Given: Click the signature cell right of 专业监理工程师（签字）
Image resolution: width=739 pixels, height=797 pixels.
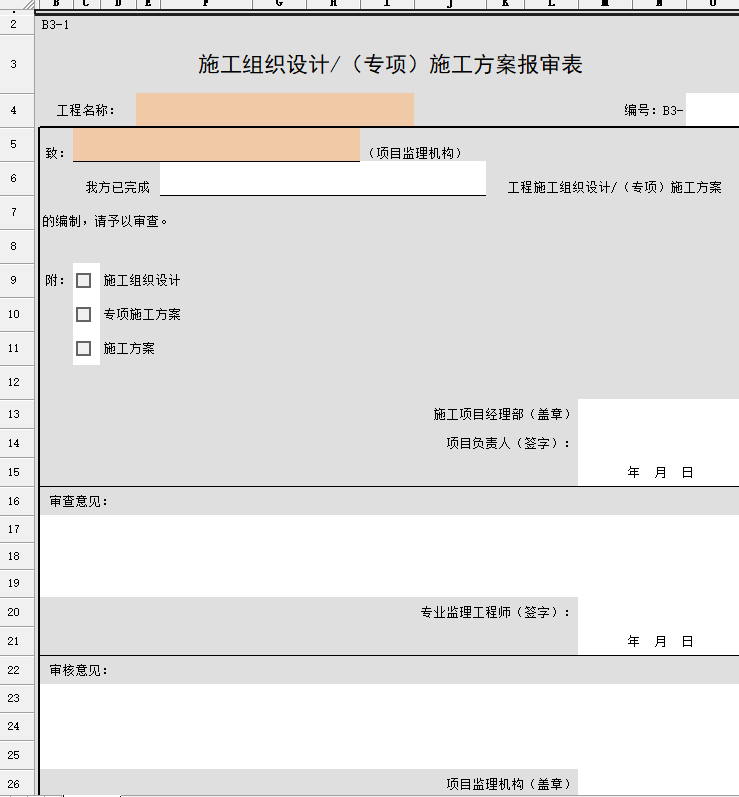Looking at the screenshot, I should [x=658, y=612].
